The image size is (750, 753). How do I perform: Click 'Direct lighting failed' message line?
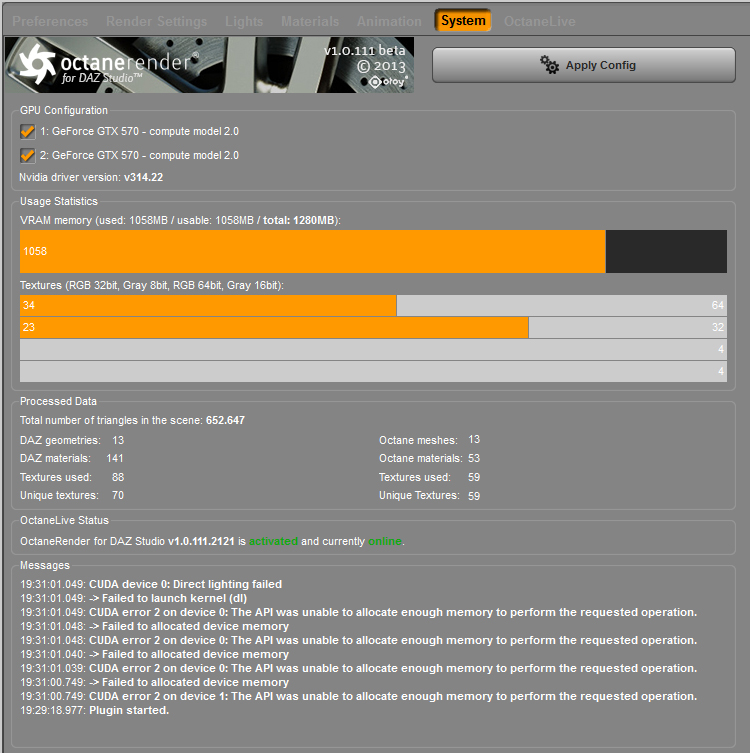(x=151, y=584)
